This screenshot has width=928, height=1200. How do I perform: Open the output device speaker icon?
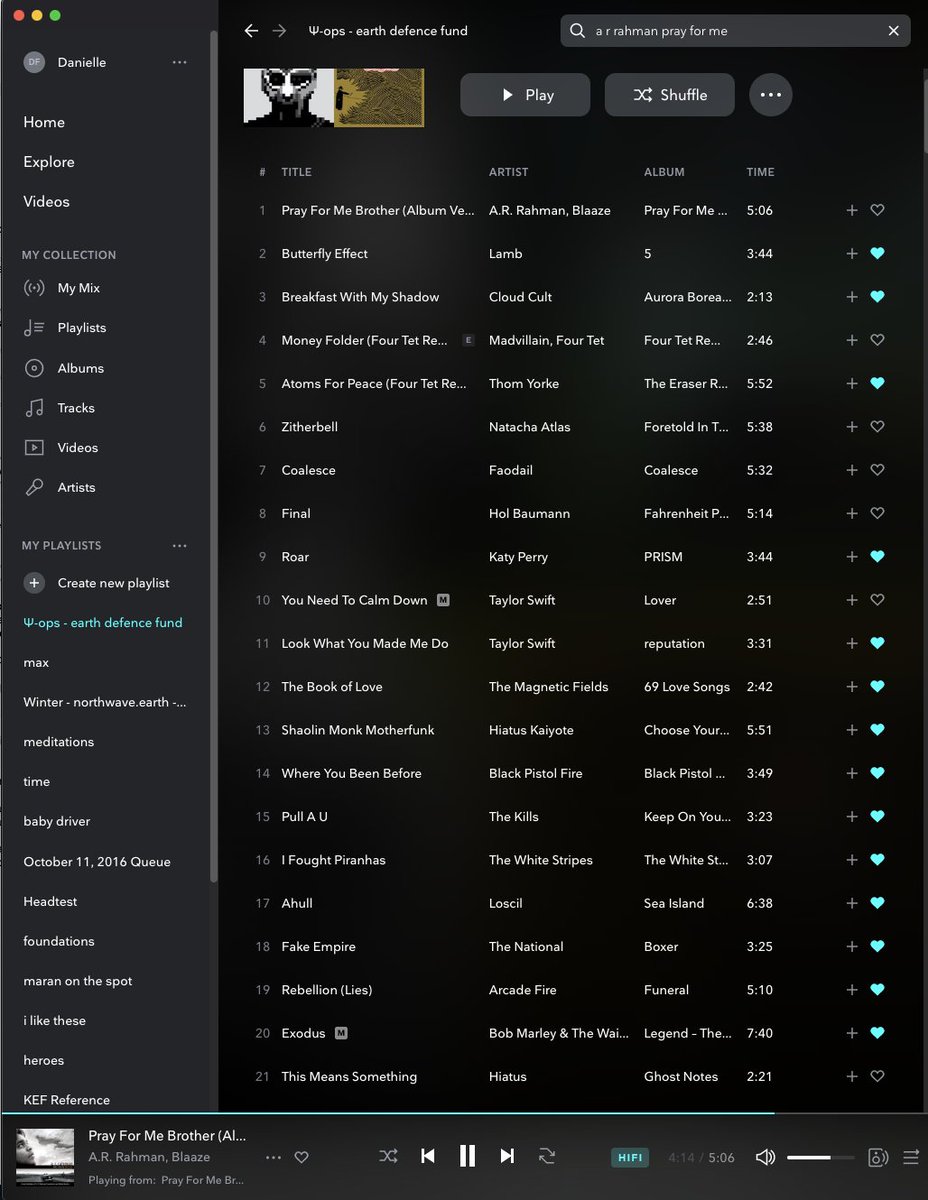(x=878, y=1157)
